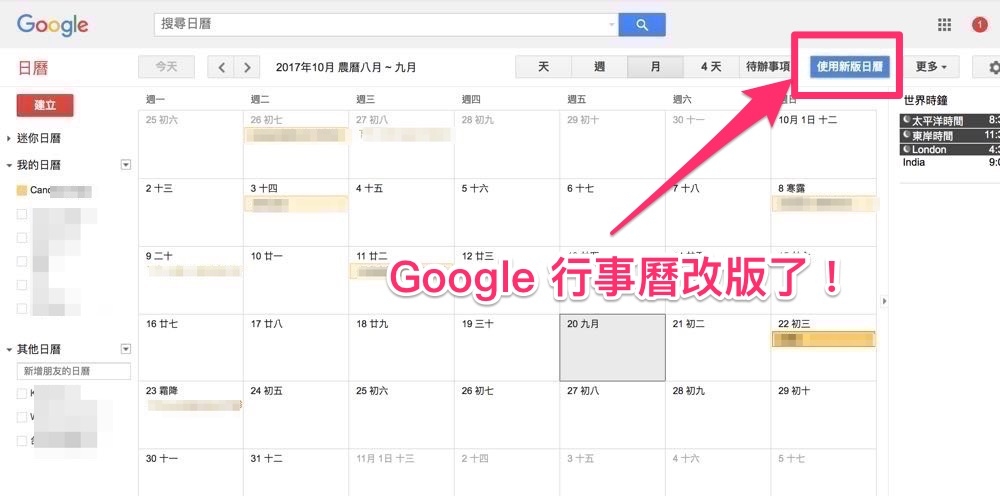Click the blue search magnifier button
Screen dimensions: 1000x496
(642, 25)
